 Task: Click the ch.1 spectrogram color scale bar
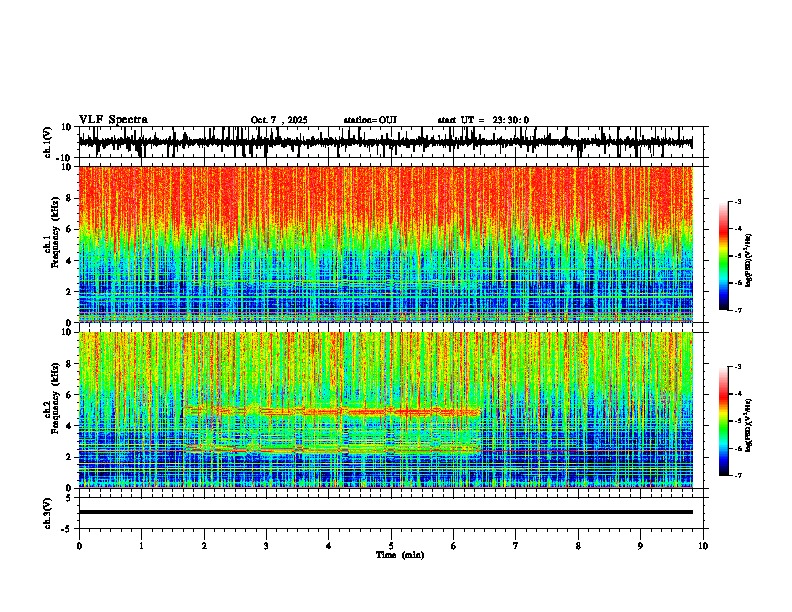click(x=724, y=256)
